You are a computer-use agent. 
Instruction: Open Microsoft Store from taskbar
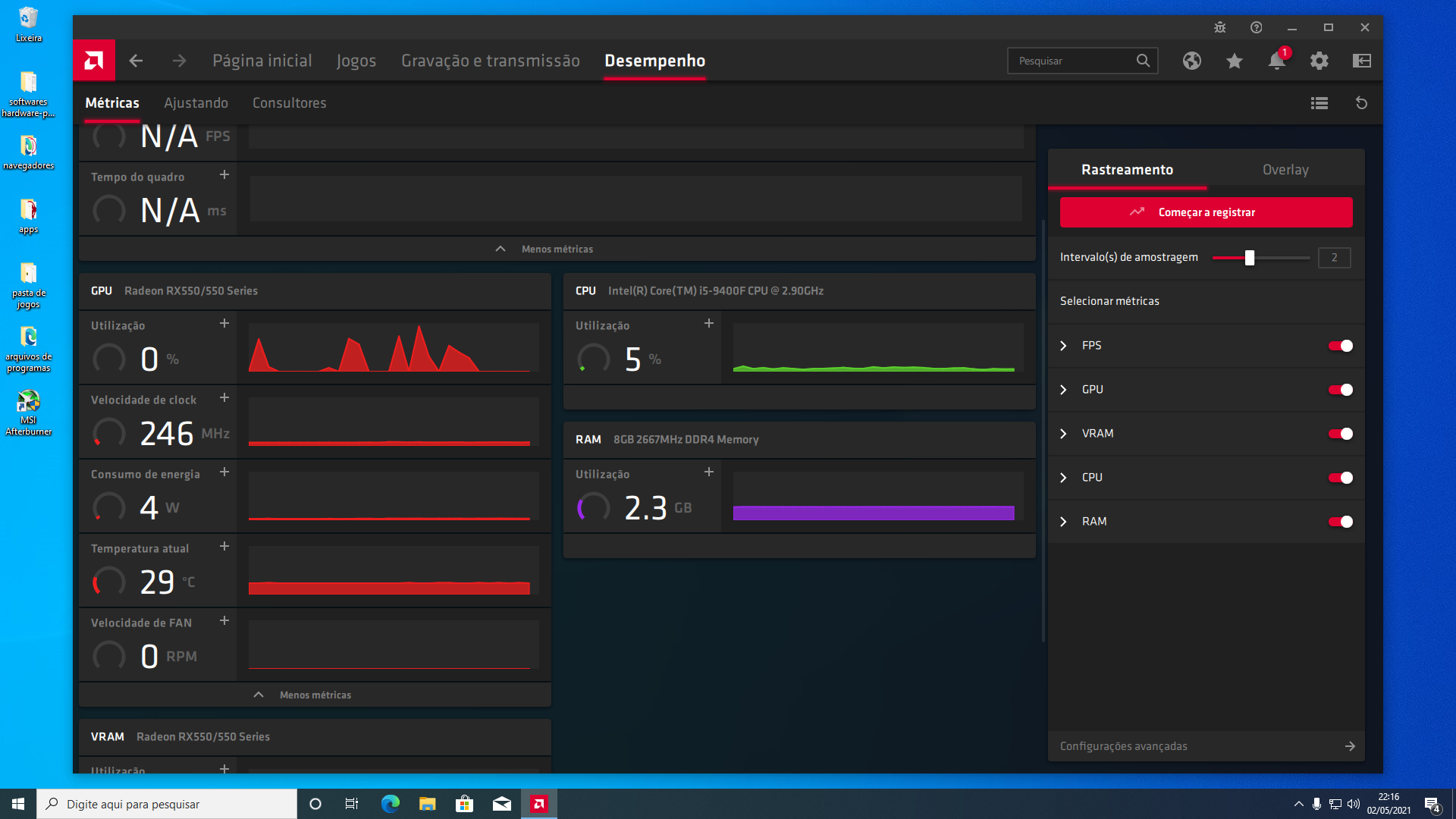[465, 804]
